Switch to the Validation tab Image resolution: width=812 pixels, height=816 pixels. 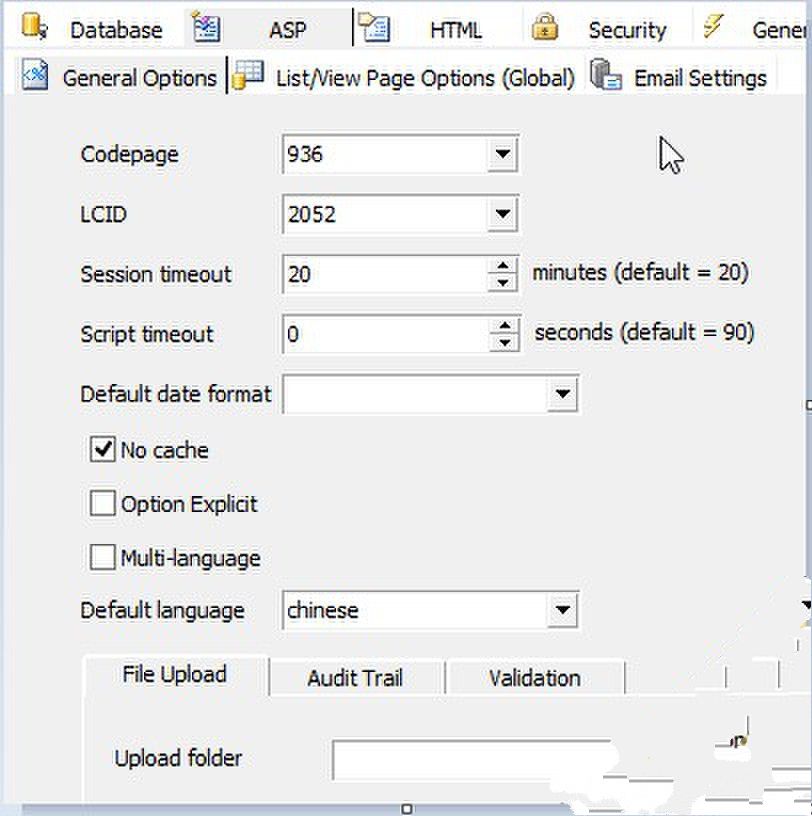(535, 678)
